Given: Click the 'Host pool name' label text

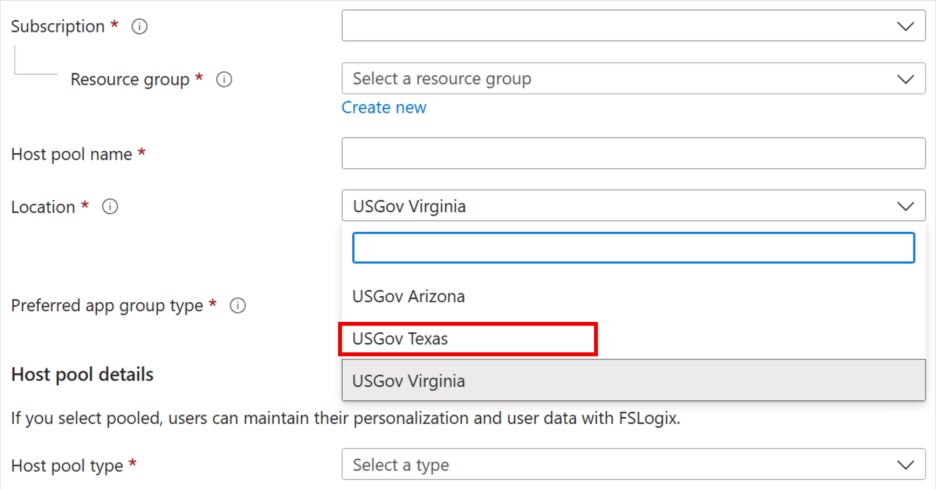Looking at the screenshot, I should coord(71,154).
